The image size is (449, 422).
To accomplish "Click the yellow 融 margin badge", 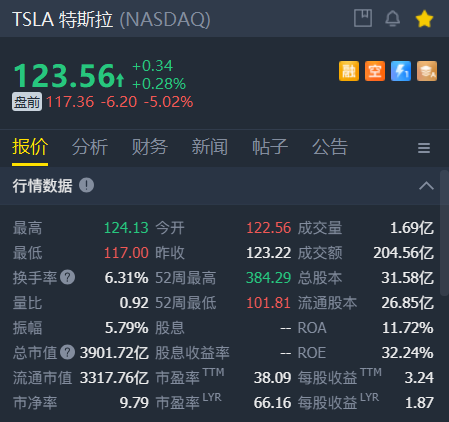I will click(349, 71).
